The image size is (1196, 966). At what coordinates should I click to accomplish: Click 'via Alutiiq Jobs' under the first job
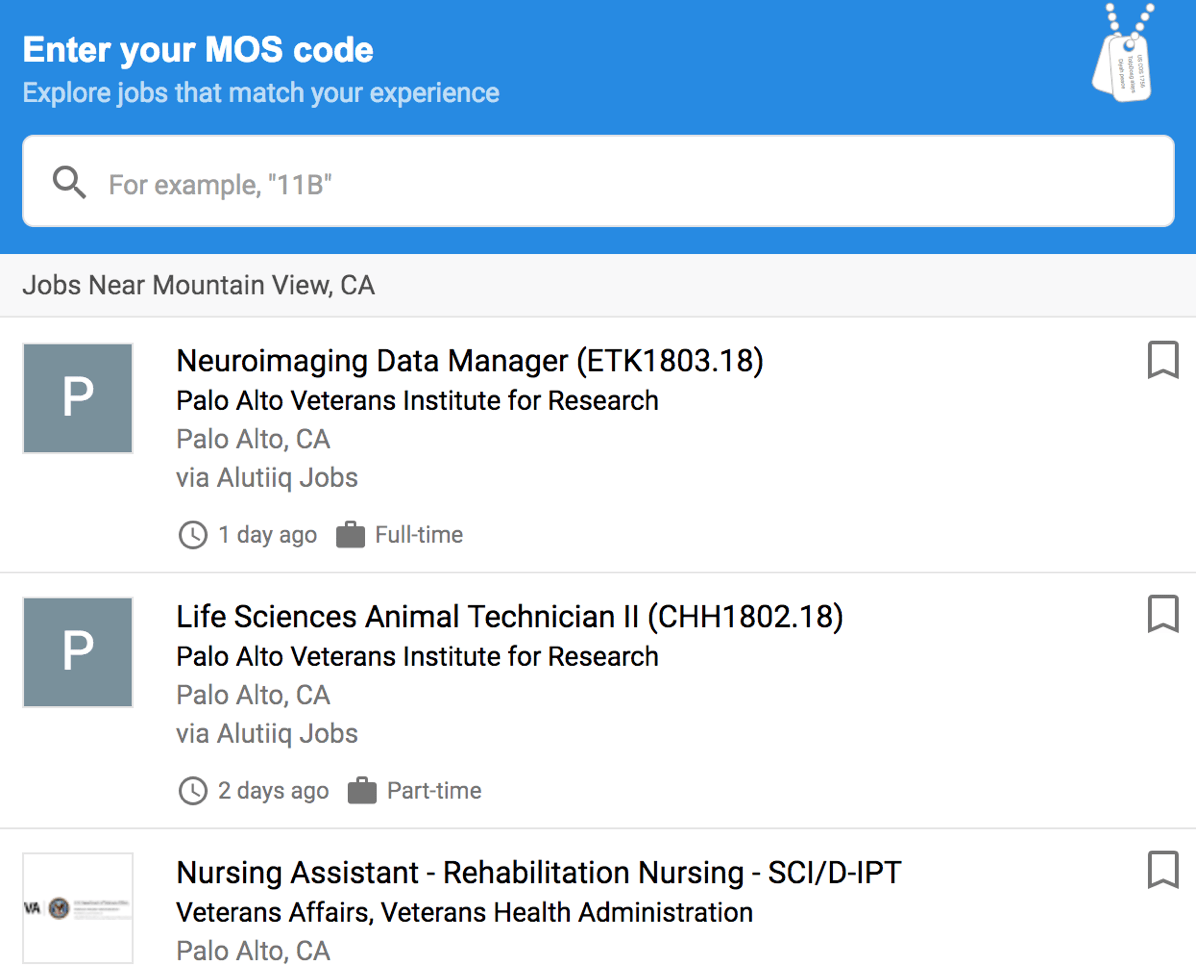coord(267,478)
